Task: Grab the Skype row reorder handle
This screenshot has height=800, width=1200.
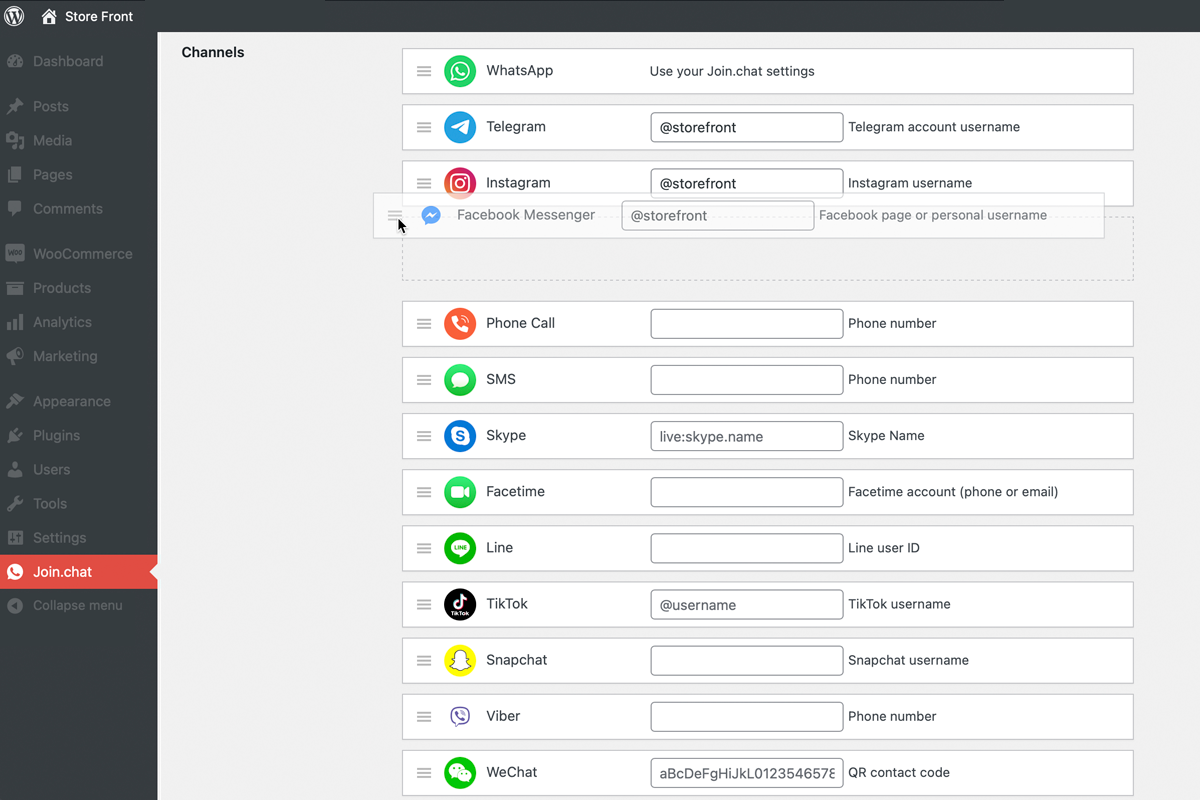Action: pos(424,435)
